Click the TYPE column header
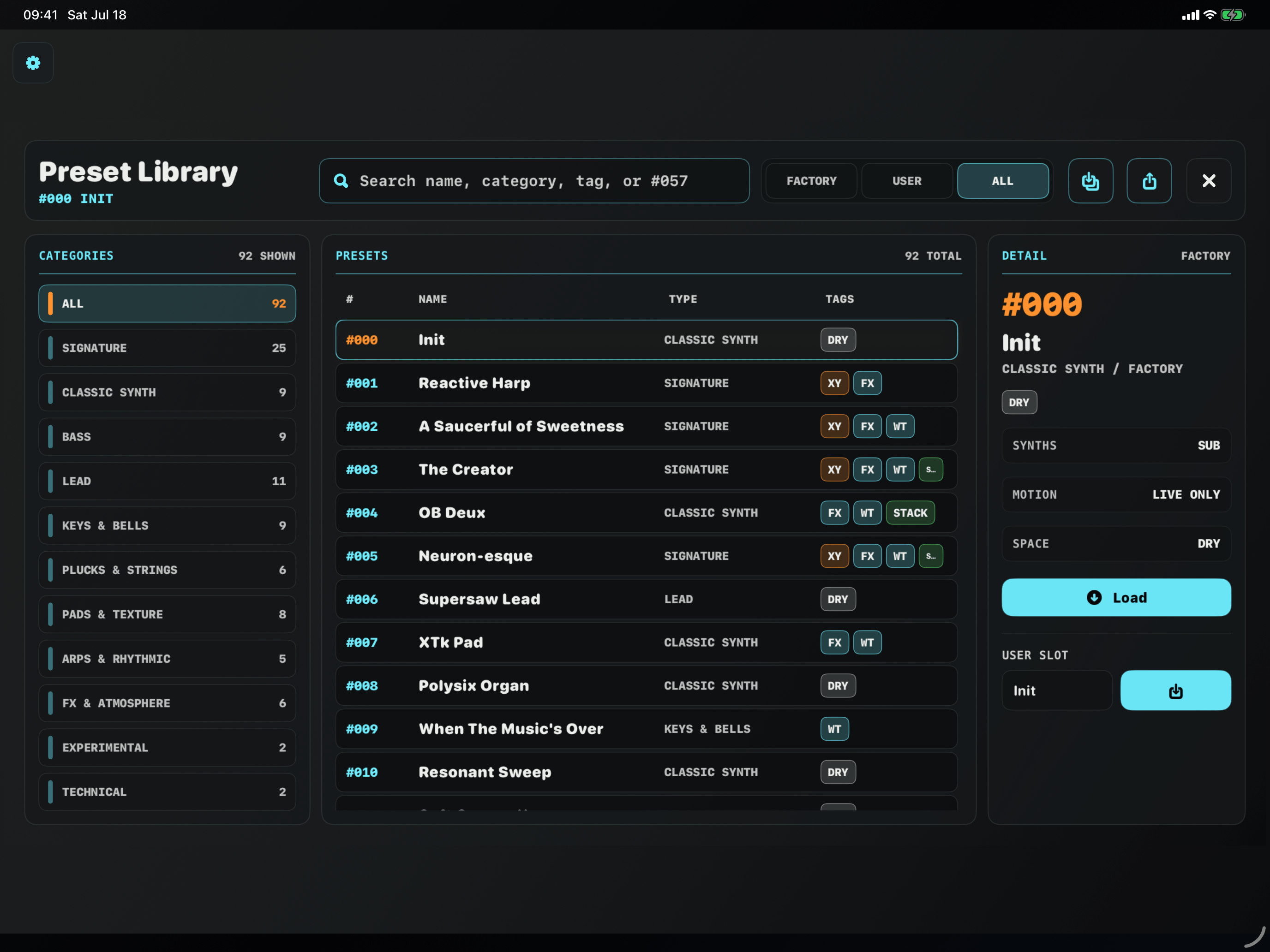This screenshot has height=952, width=1270. [683, 299]
